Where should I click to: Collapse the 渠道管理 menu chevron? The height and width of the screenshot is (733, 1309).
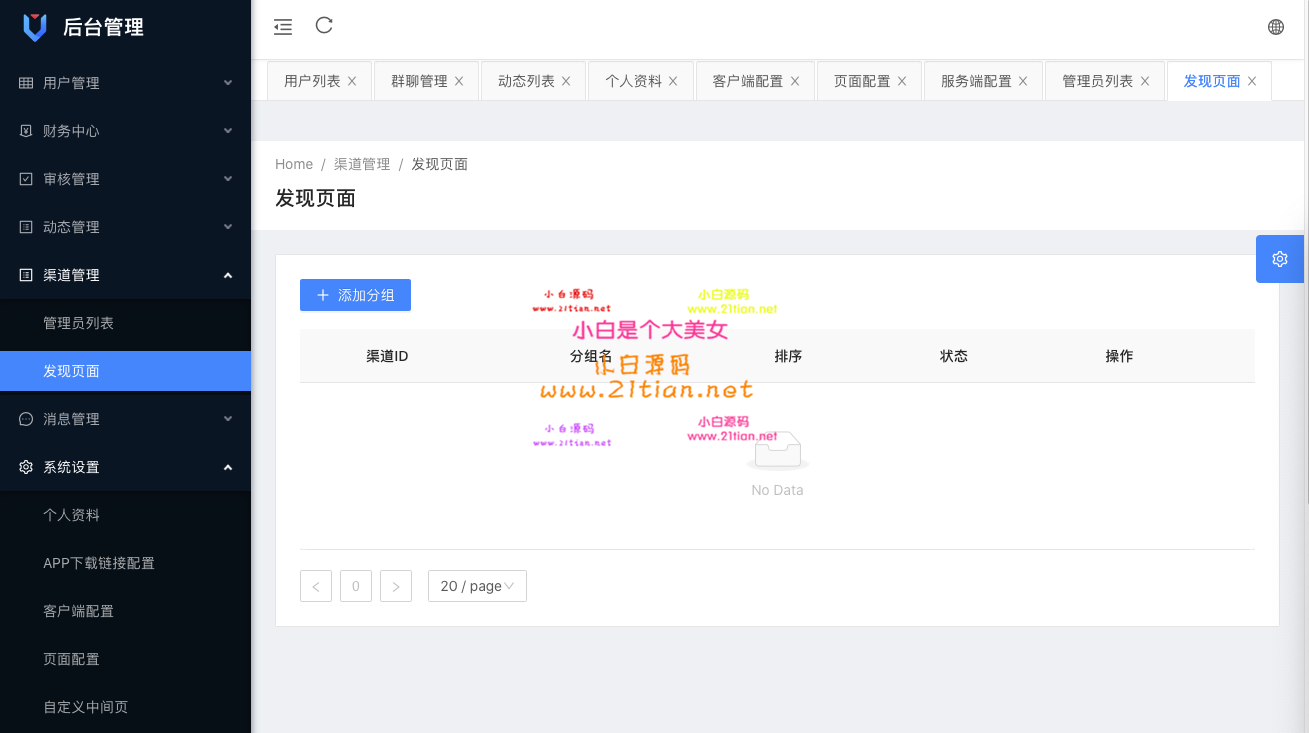(228, 275)
